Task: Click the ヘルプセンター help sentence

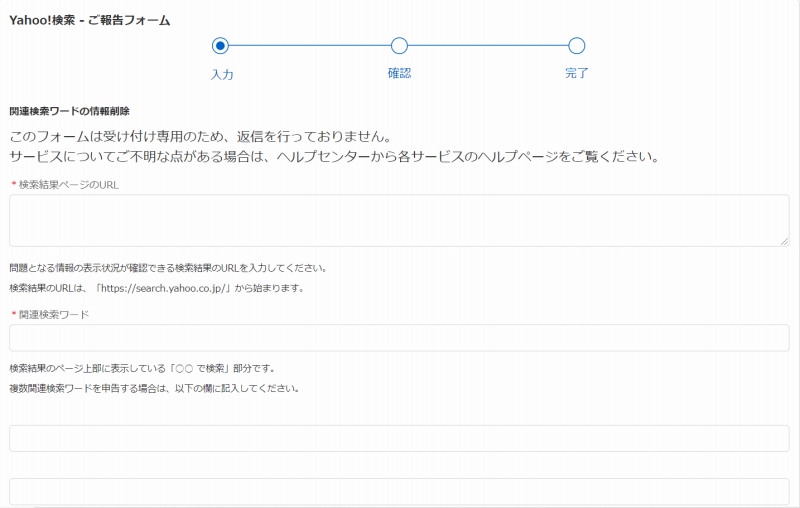Action: 335,157
